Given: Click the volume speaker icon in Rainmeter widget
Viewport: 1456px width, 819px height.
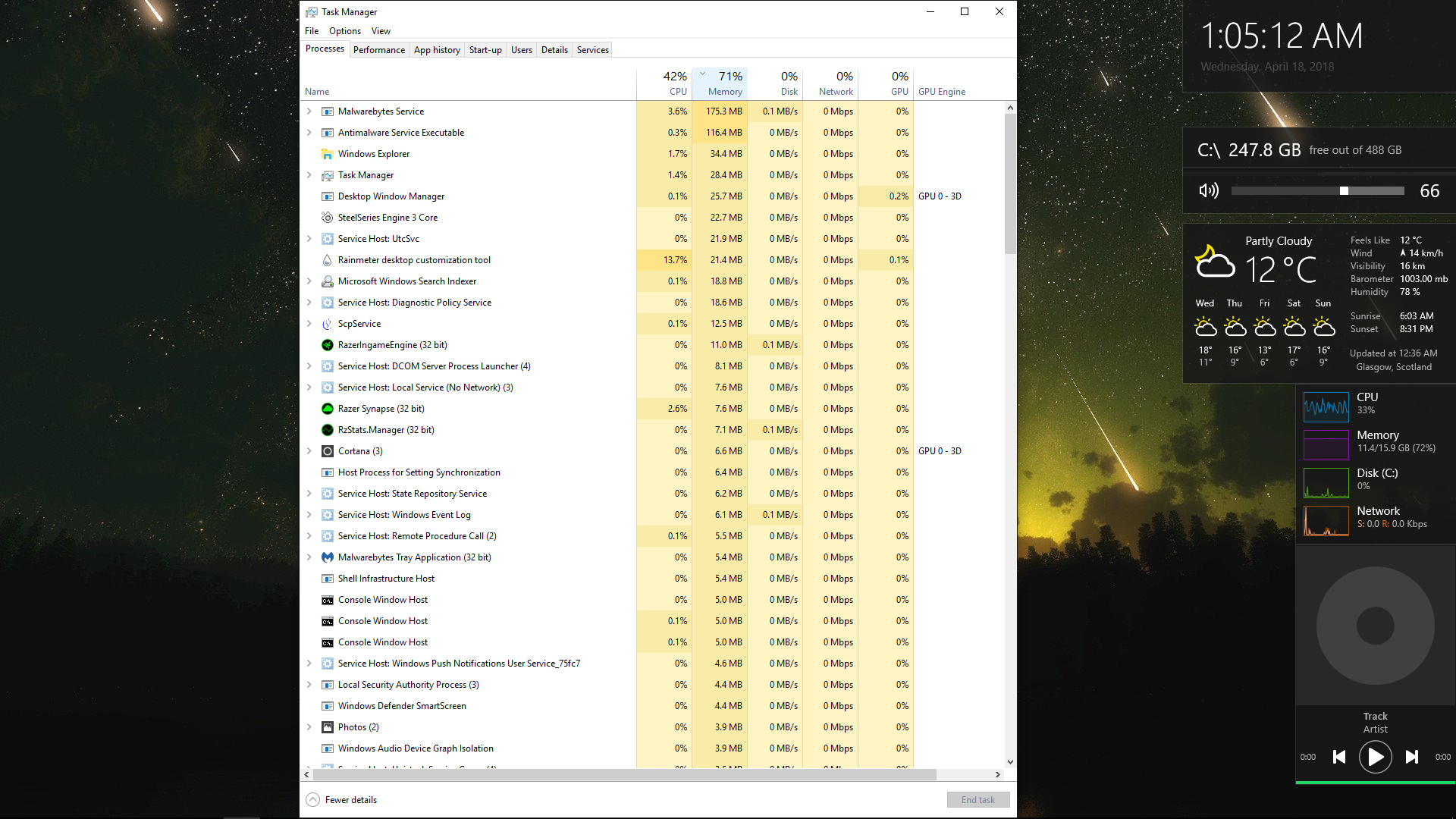Looking at the screenshot, I should tap(1209, 190).
